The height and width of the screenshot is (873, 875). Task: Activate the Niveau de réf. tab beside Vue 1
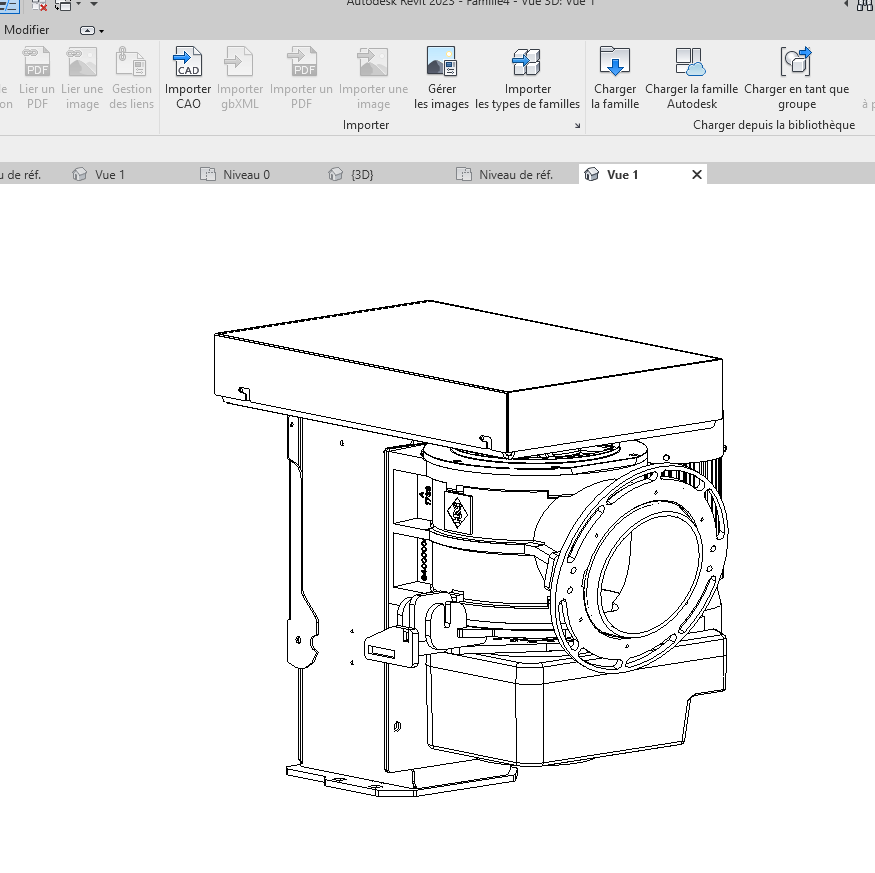click(x=515, y=174)
